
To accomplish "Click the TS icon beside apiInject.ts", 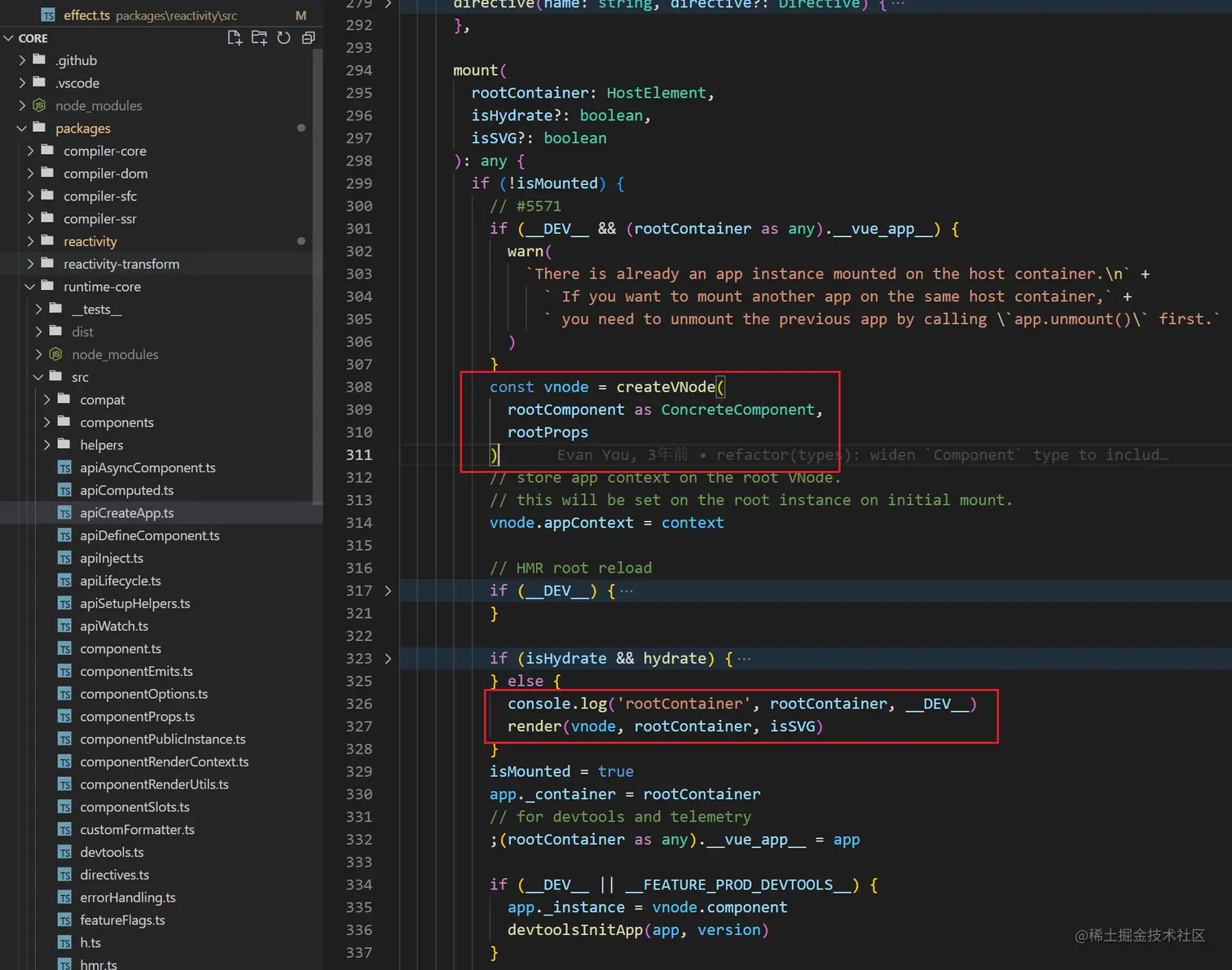I will [64, 559].
